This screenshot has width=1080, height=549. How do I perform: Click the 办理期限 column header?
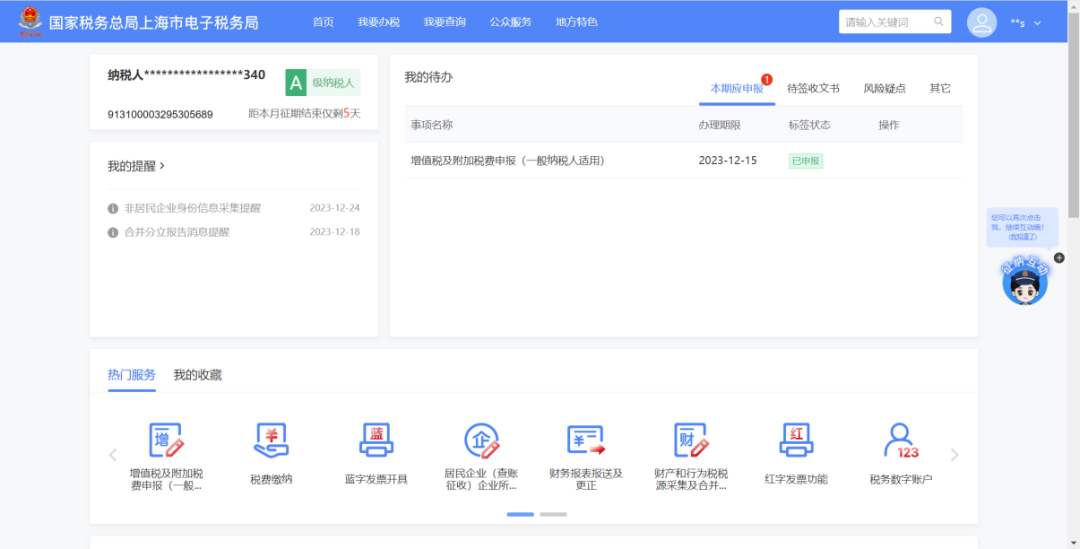coord(720,125)
